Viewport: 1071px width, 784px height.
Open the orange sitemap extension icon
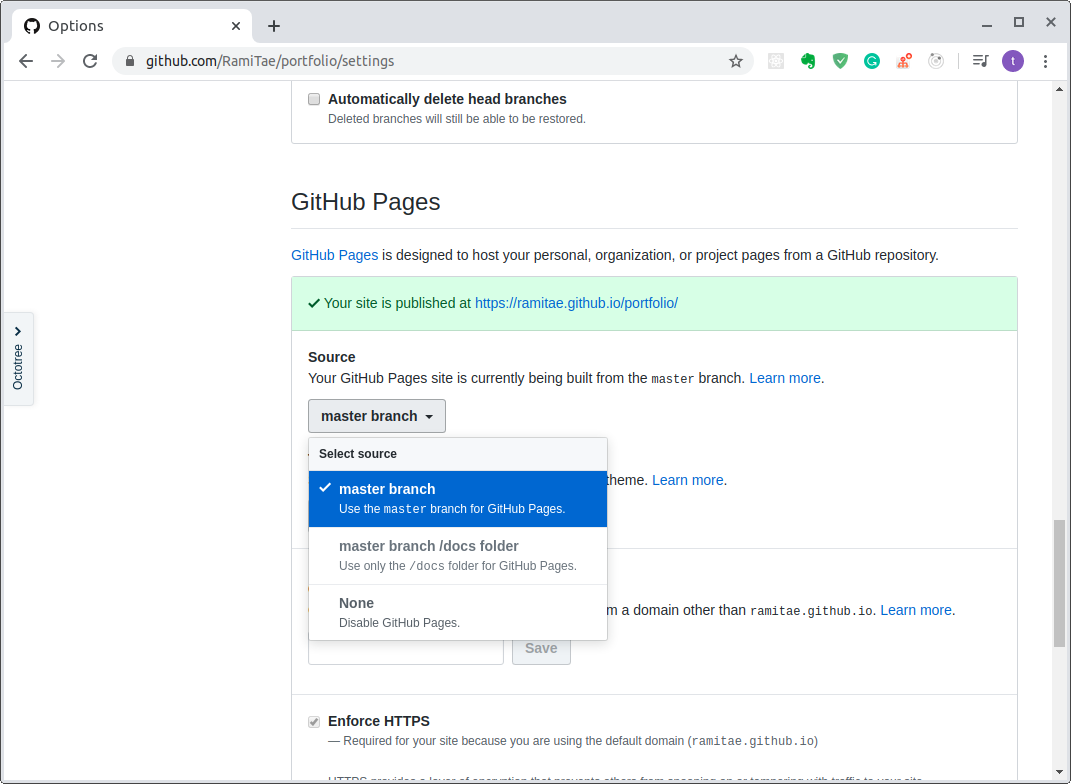click(904, 61)
